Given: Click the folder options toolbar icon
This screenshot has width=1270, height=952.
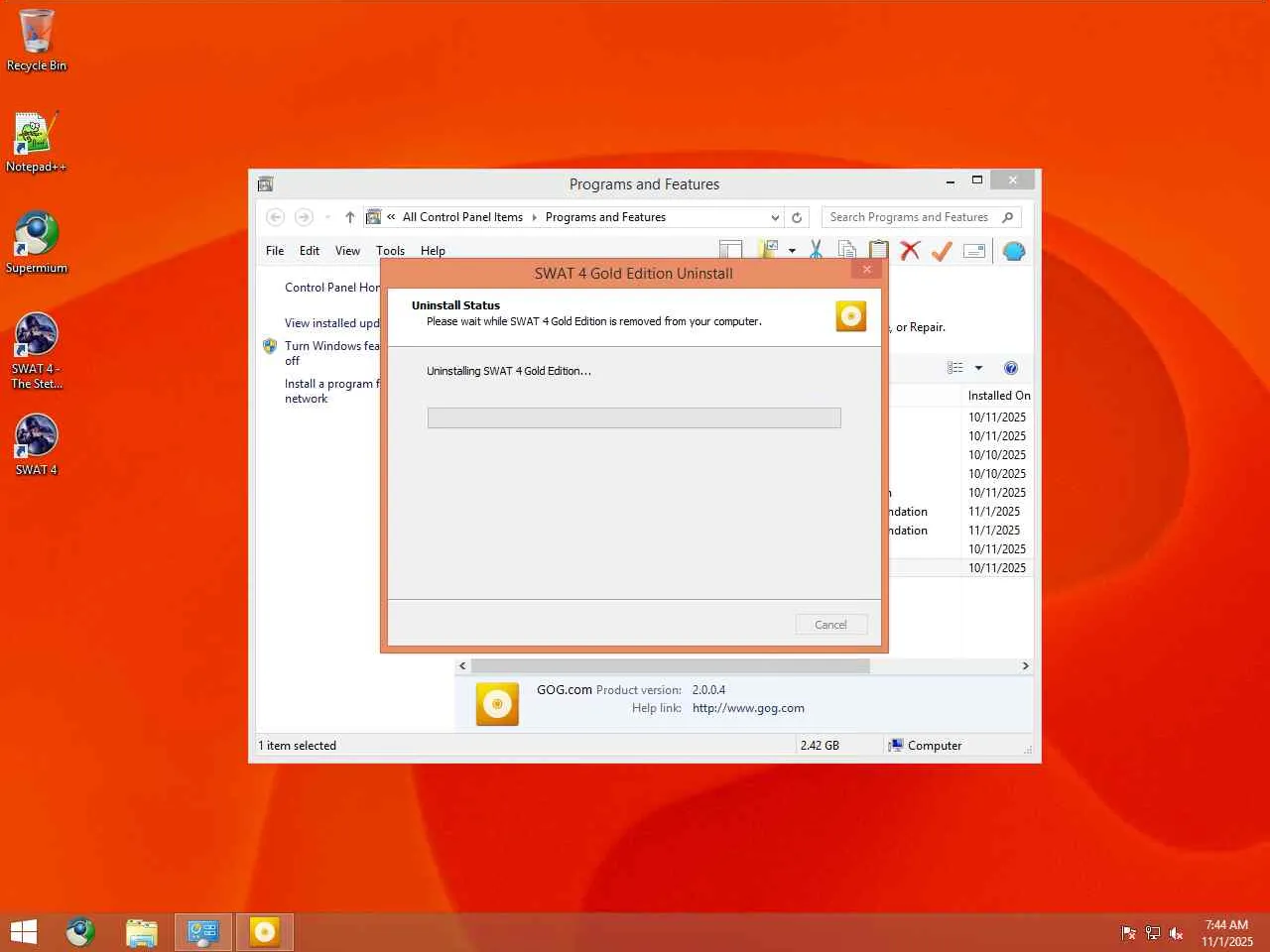Looking at the screenshot, I should 768,249.
